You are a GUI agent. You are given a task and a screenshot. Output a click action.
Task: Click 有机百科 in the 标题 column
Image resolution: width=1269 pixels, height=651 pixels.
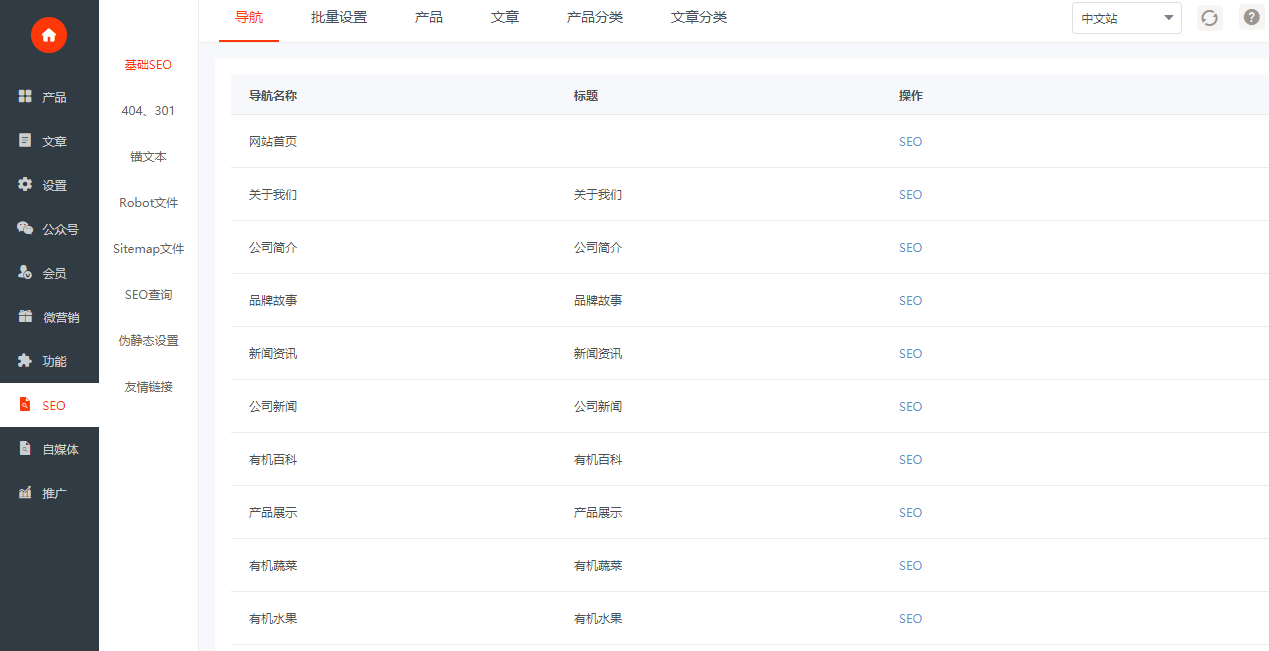[598, 459]
